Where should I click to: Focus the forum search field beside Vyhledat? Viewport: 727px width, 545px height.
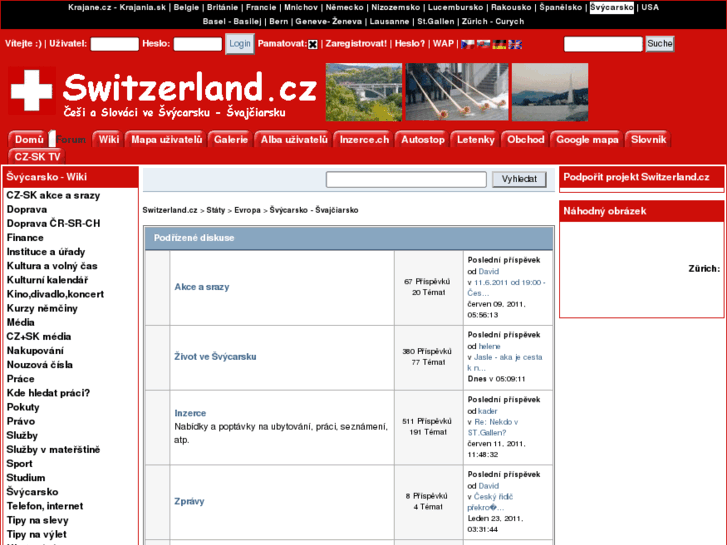pos(406,179)
